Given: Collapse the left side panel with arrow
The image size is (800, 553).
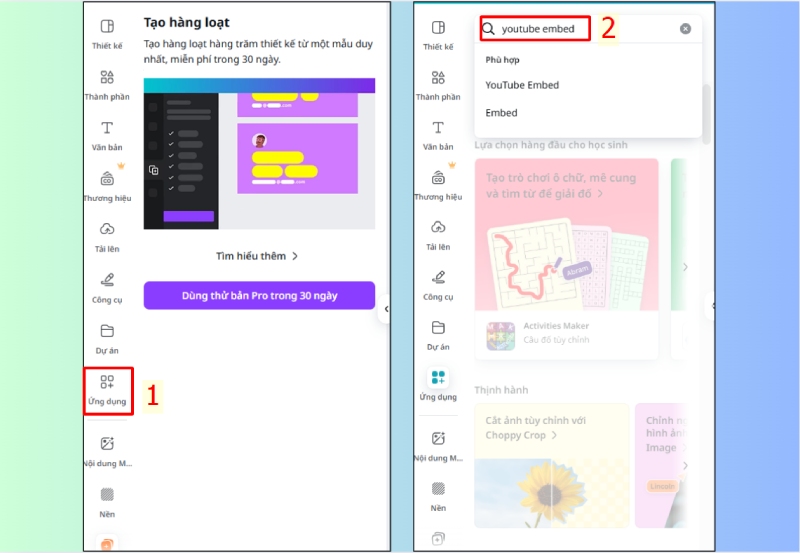Looking at the screenshot, I should (386, 309).
